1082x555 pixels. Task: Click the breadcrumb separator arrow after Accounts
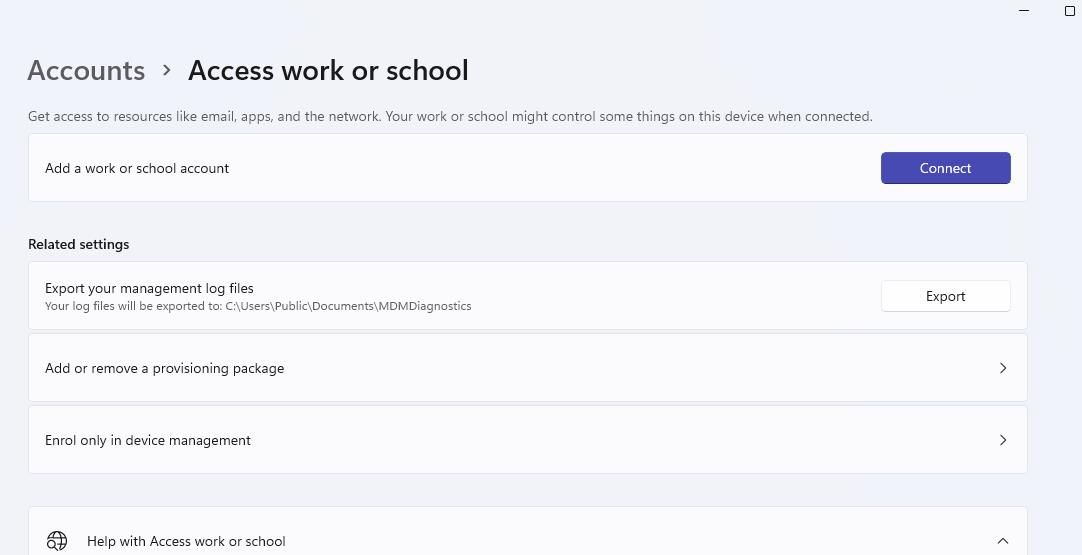coord(167,70)
